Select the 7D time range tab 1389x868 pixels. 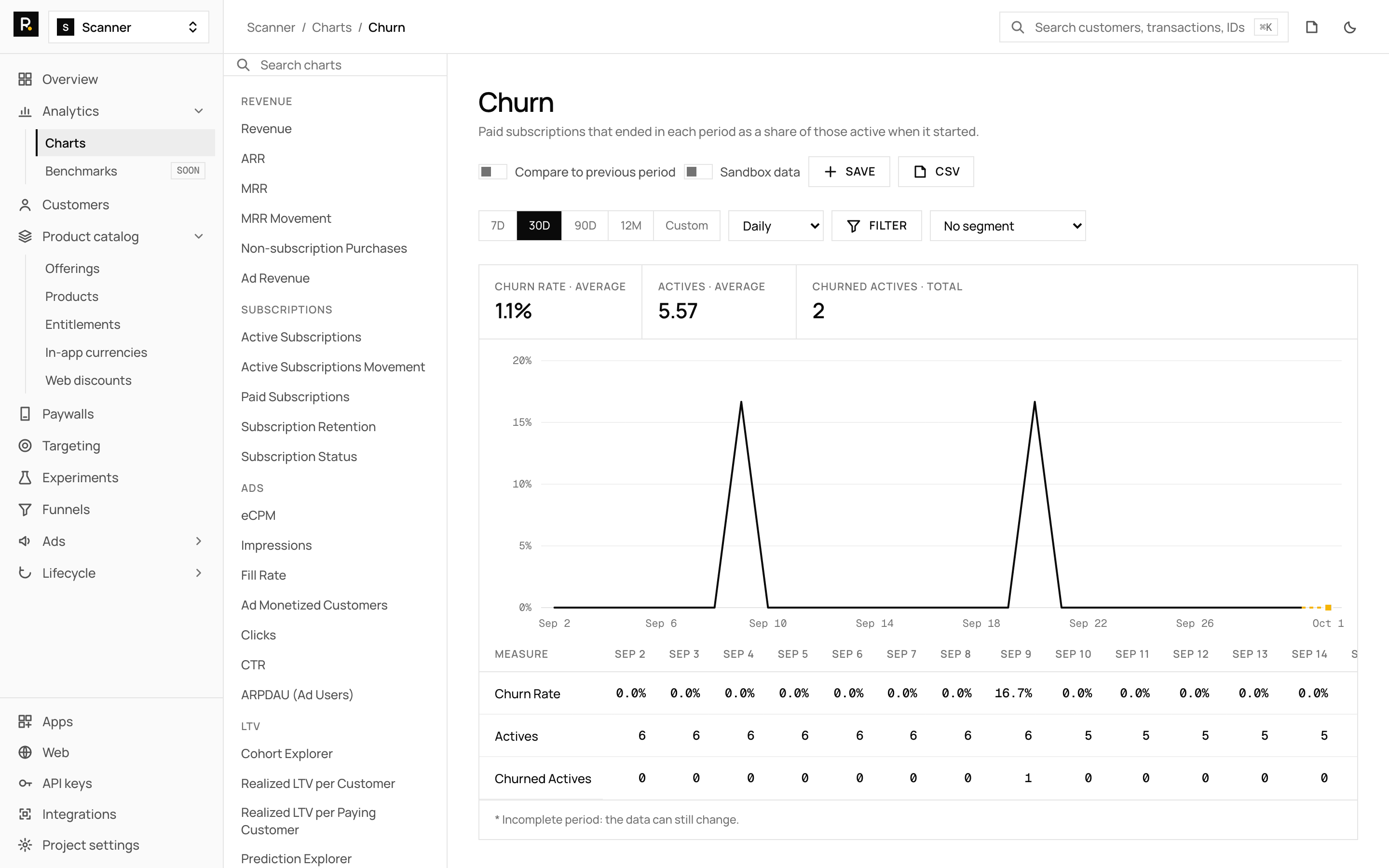click(x=498, y=226)
